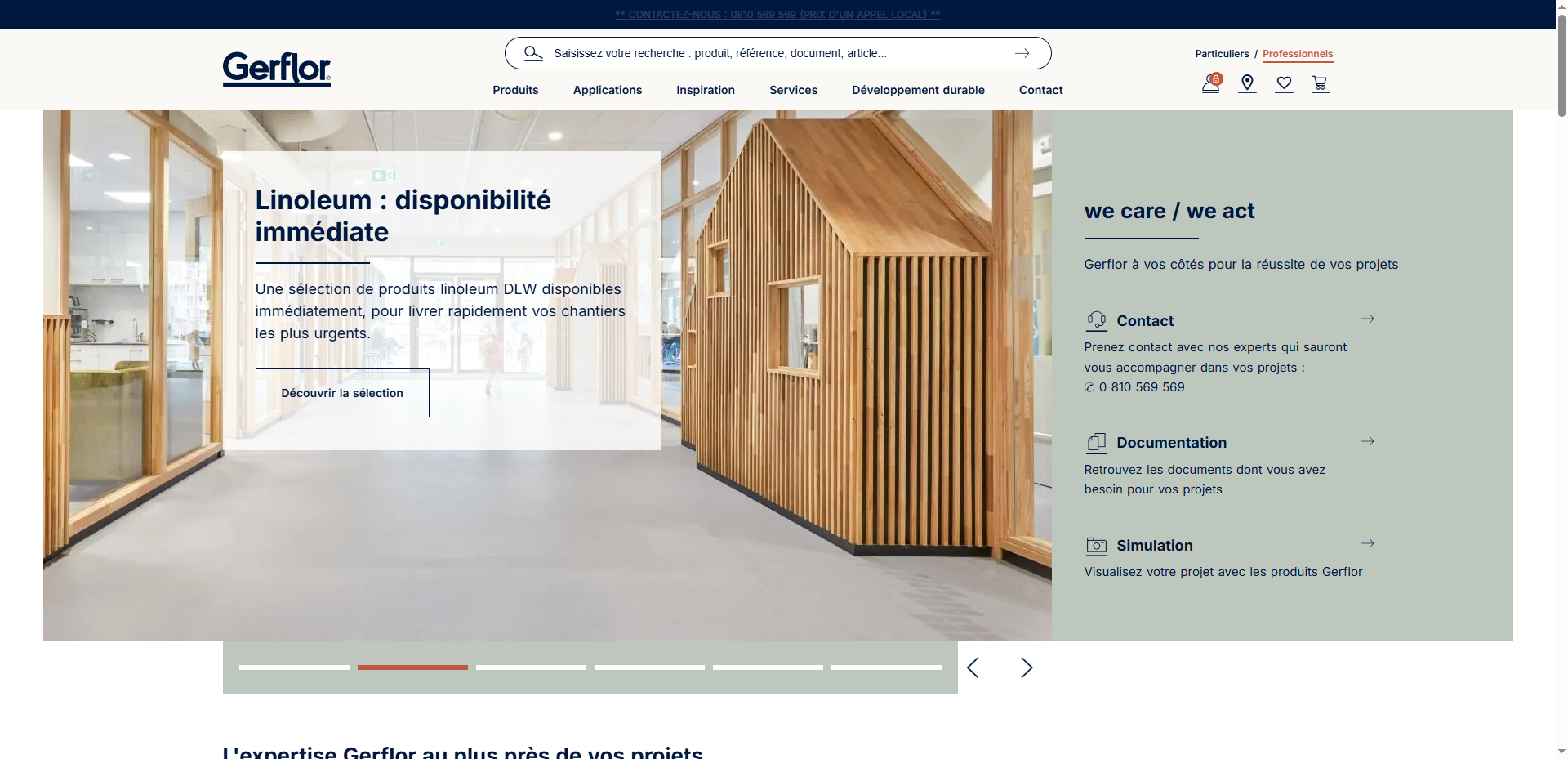The height and width of the screenshot is (759, 1568).
Task: Open the favorites heart icon
Action: (1284, 83)
